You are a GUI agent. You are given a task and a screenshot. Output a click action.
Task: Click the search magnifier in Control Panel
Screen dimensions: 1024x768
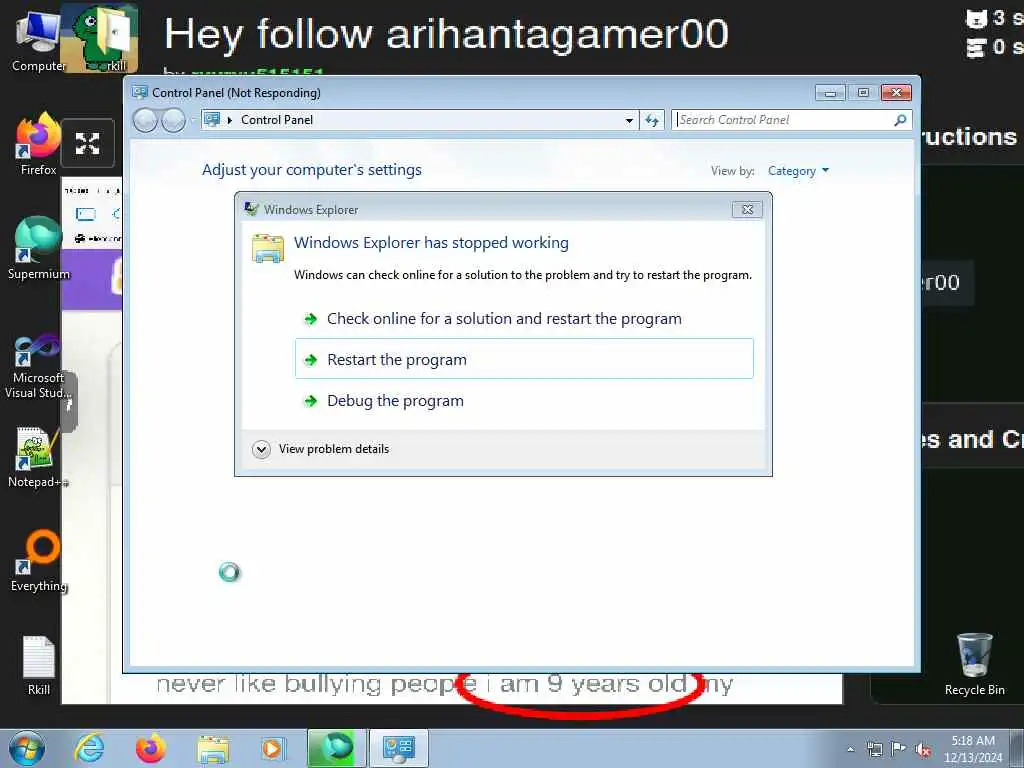pyautogui.click(x=901, y=120)
